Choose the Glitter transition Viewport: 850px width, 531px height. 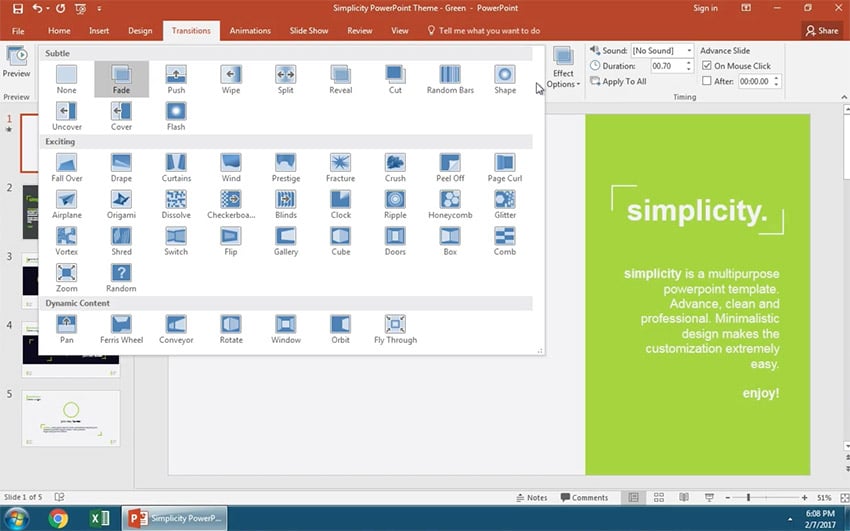[x=505, y=204]
